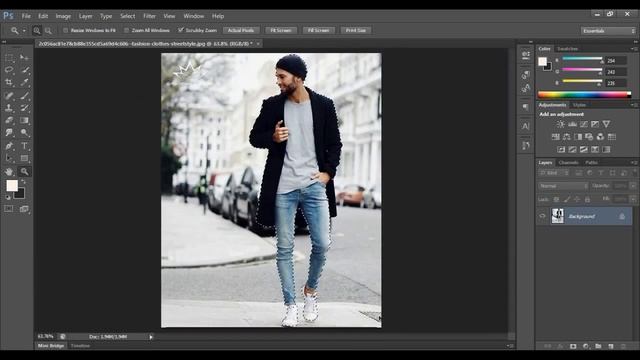
Task: Open the Essentials workspace dropdown
Action: click(x=608, y=31)
